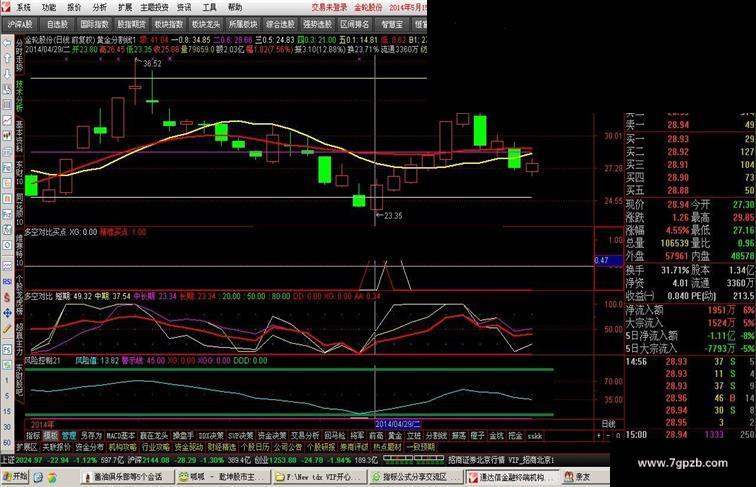Open the 帮助 menu
This screenshot has height=487, width=756.
coord(235,7)
